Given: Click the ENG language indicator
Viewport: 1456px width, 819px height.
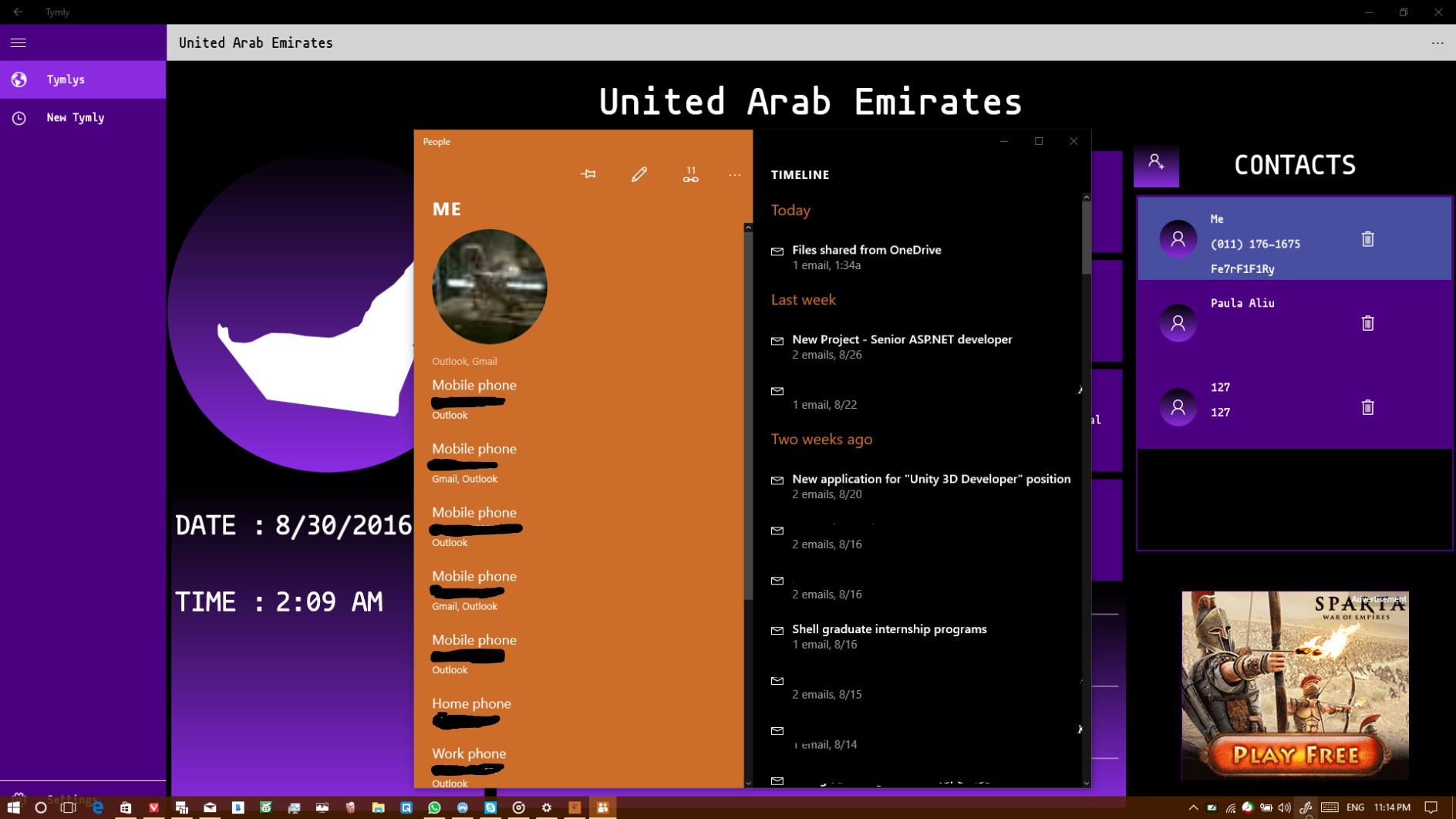Looking at the screenshot, I should 1355,807.
